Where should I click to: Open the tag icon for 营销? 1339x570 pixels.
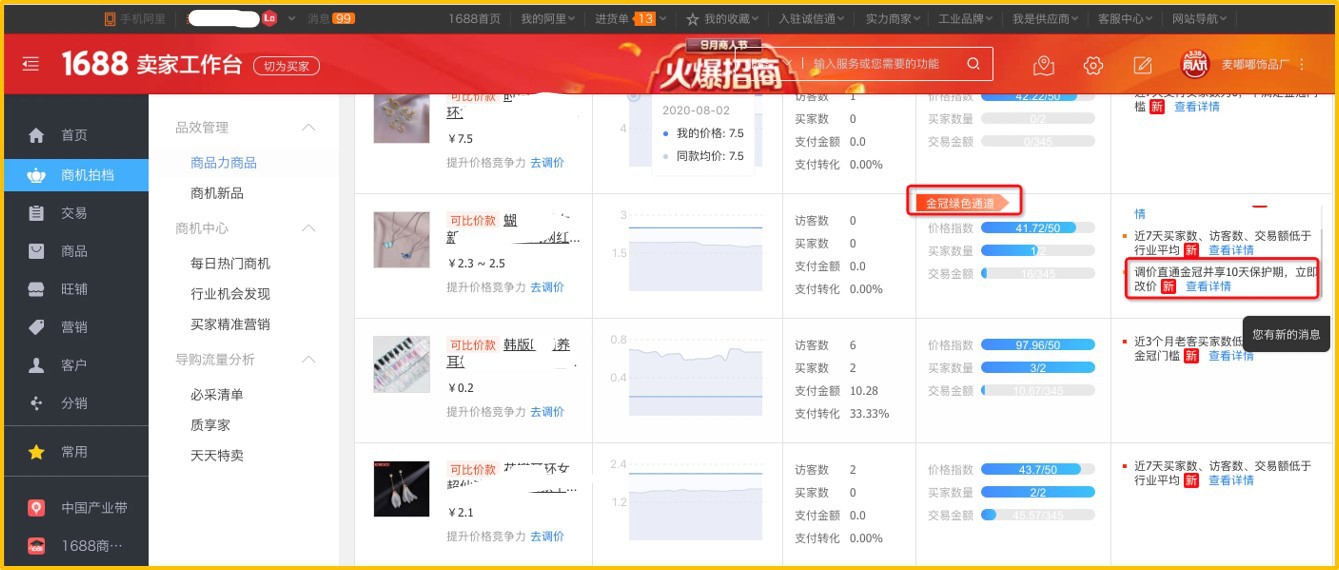(37, 327)
